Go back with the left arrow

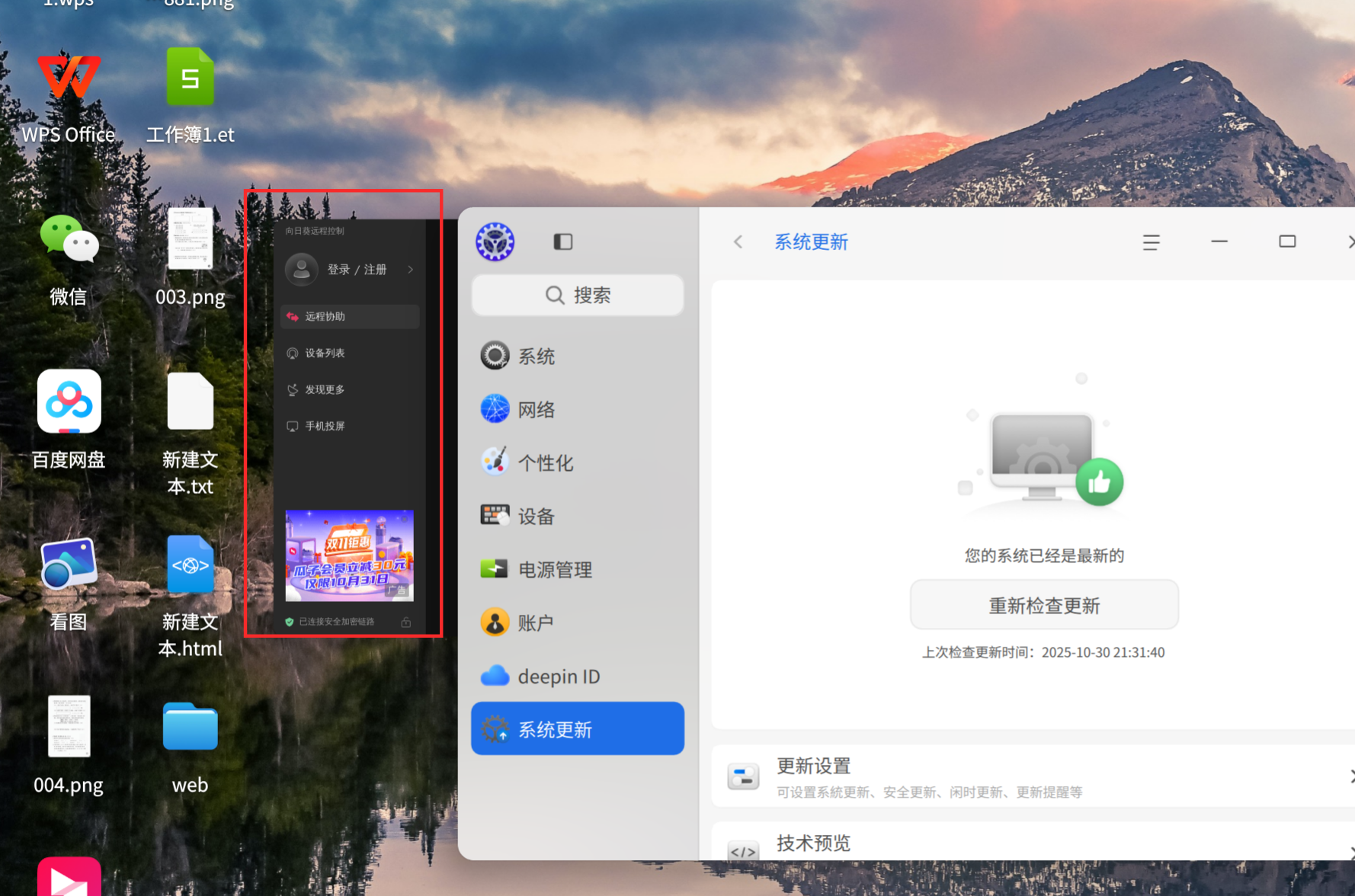pos(738,242)
